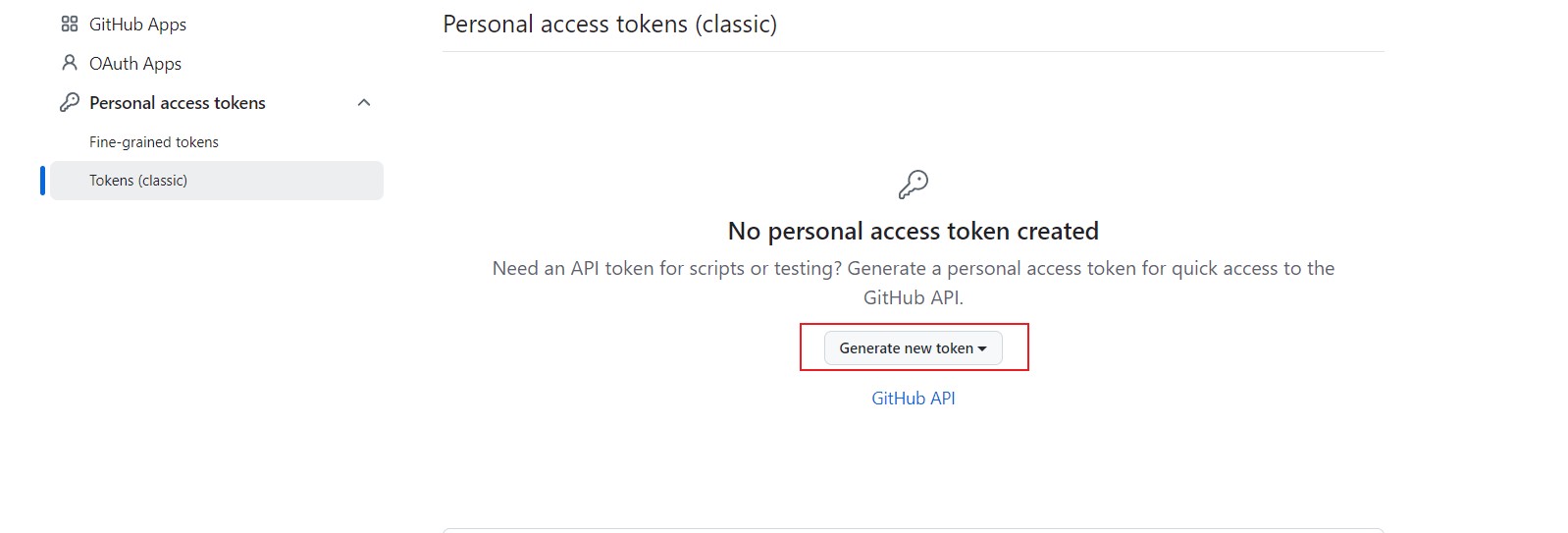Click the Need an API token description text

point(914,283)
